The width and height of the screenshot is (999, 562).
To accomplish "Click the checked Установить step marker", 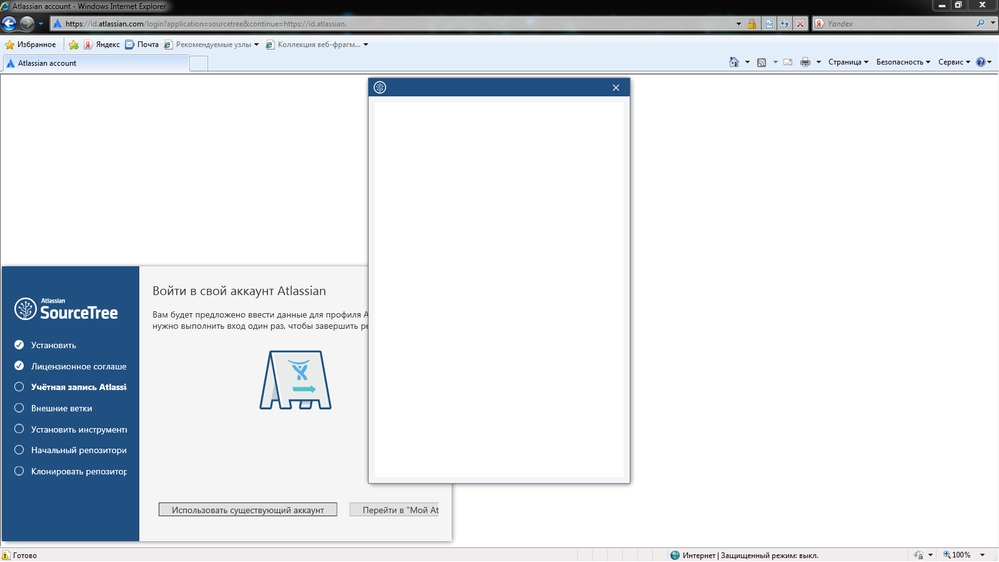I will coord(19,345).
